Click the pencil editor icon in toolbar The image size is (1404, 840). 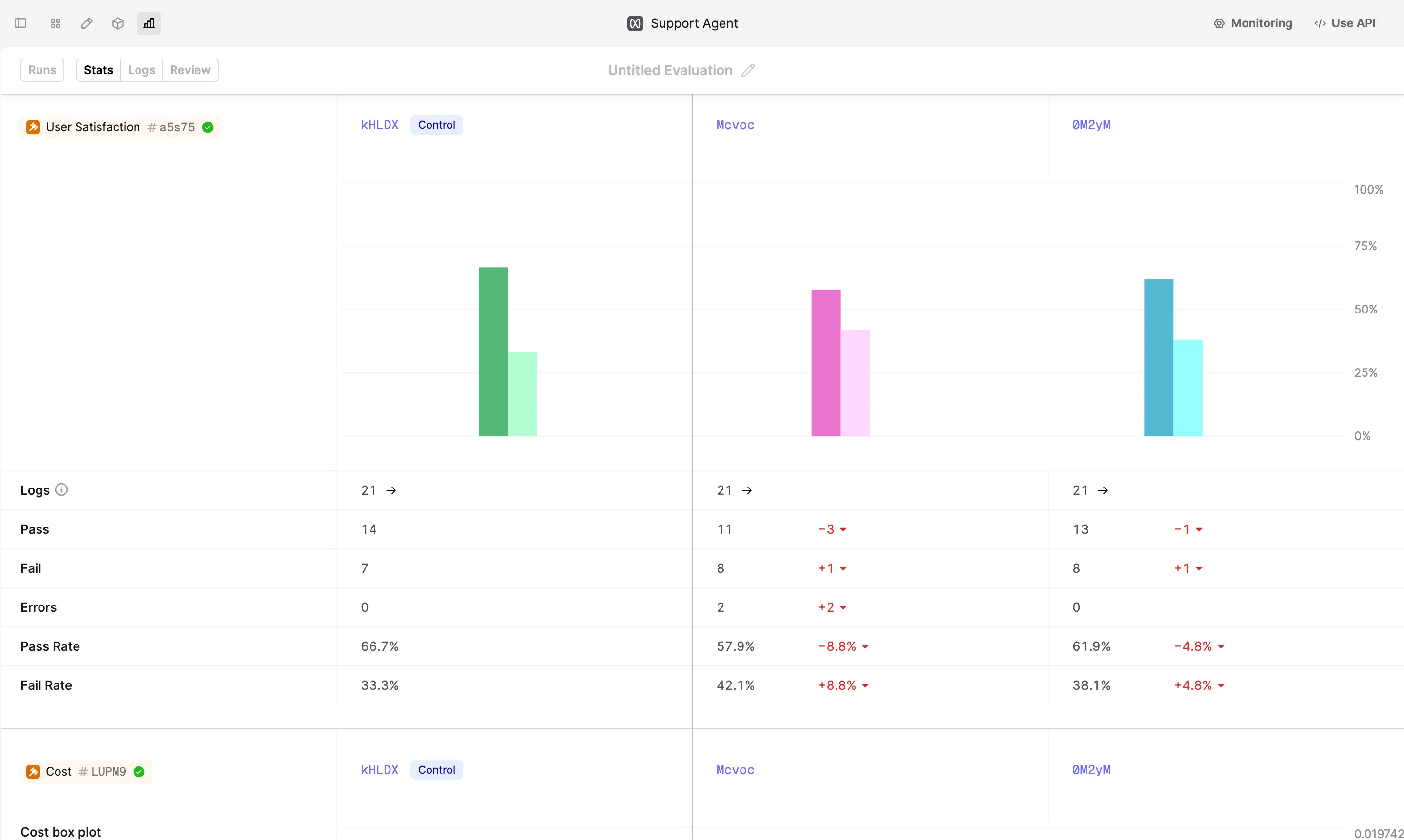(87, 23)
